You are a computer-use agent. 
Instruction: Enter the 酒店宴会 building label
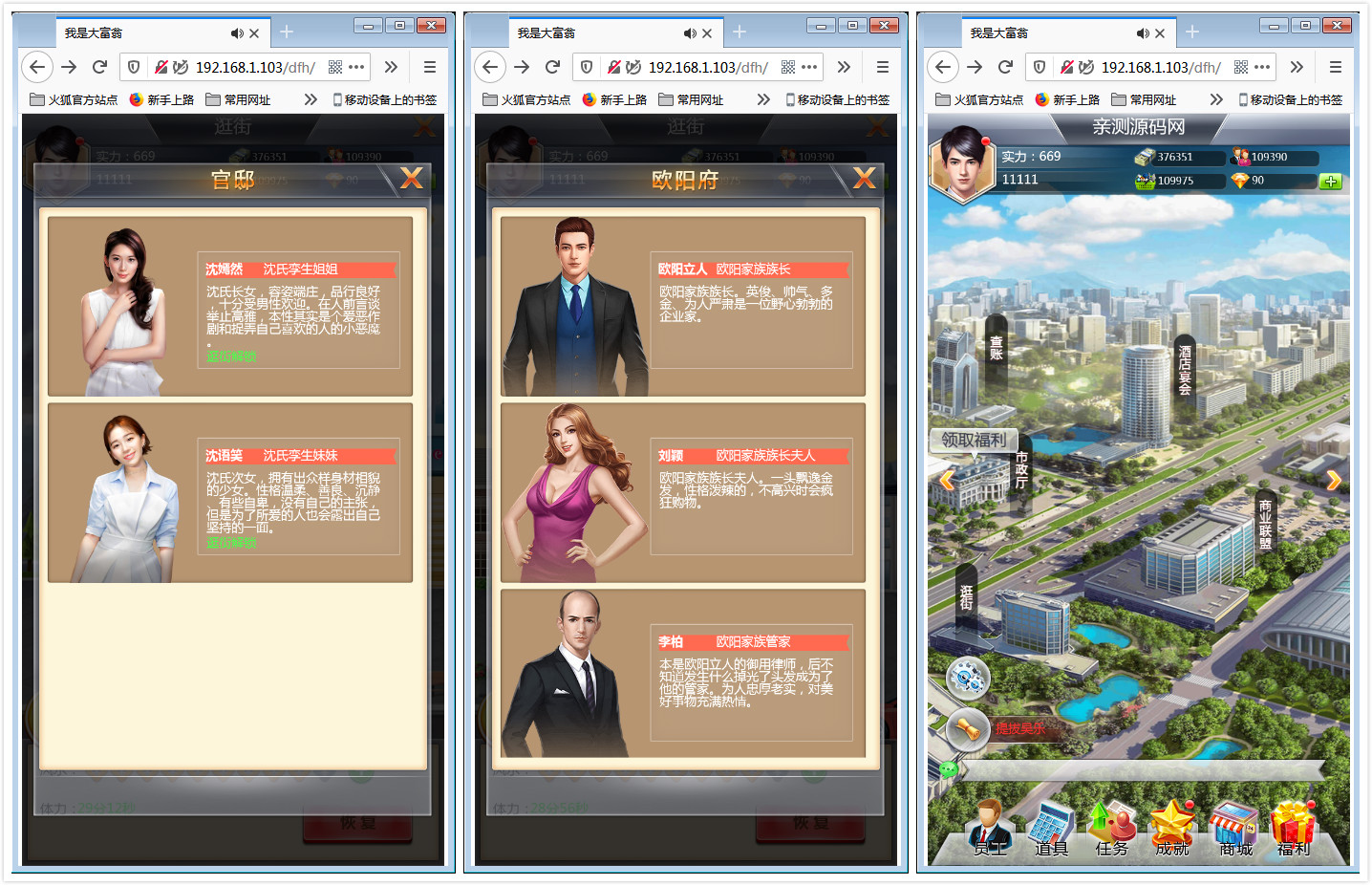[1185, 370]
